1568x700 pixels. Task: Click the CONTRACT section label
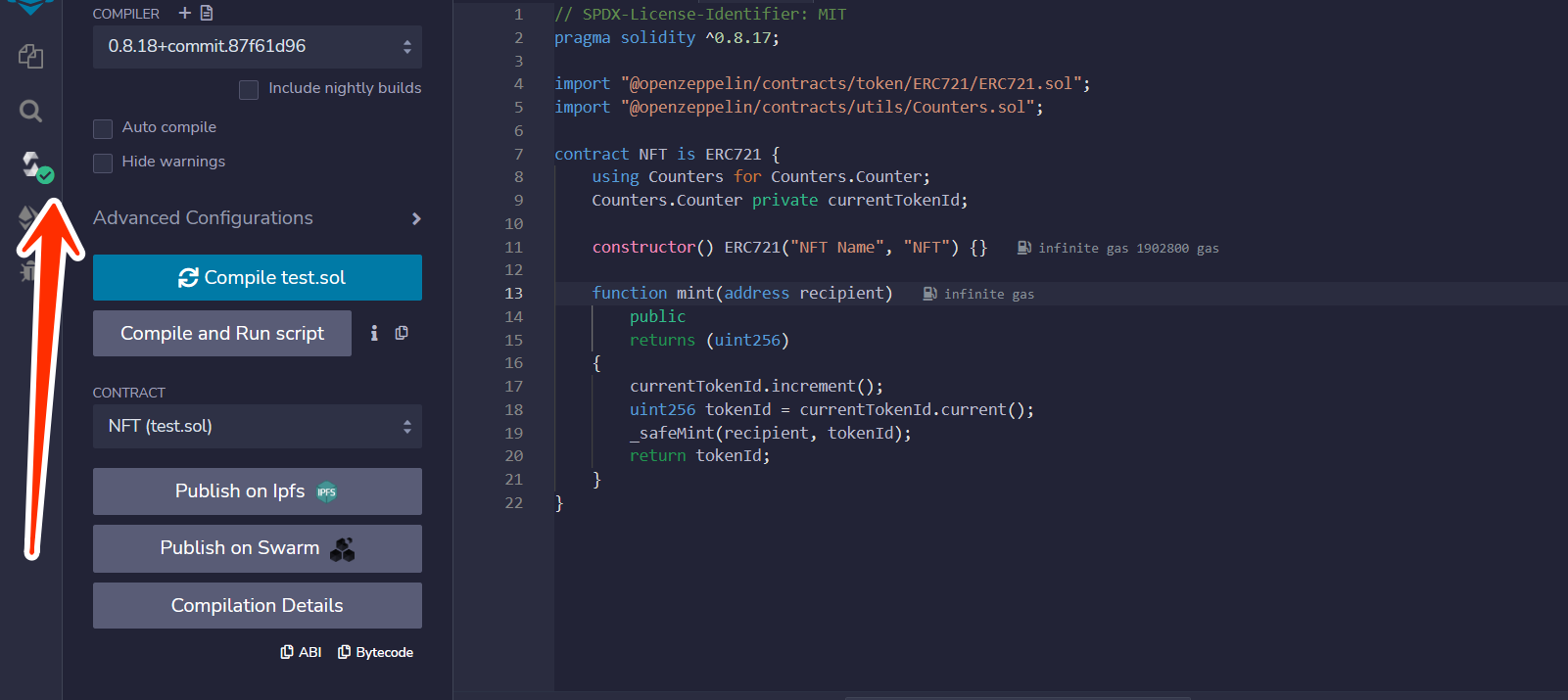129,393
